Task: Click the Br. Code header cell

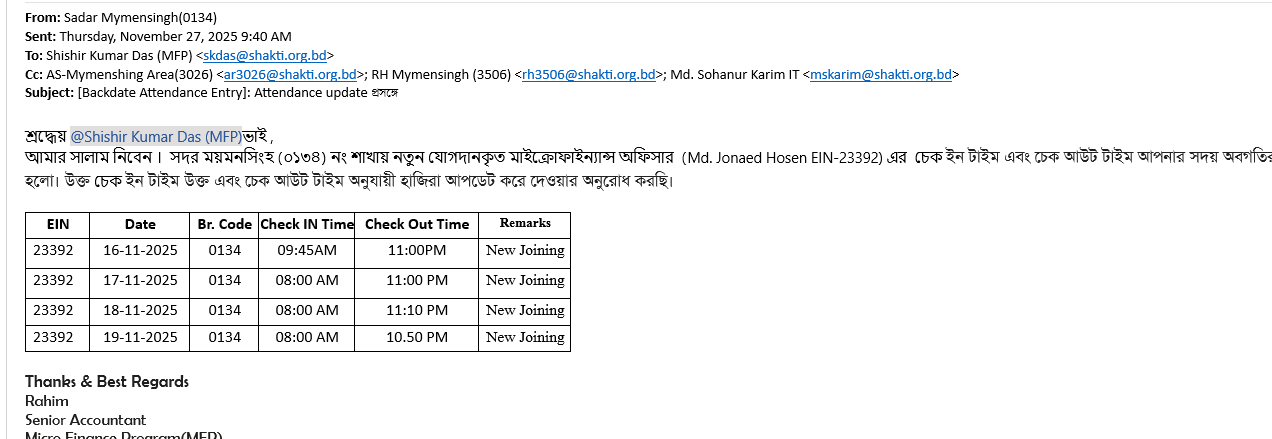Action: (224, 225)
